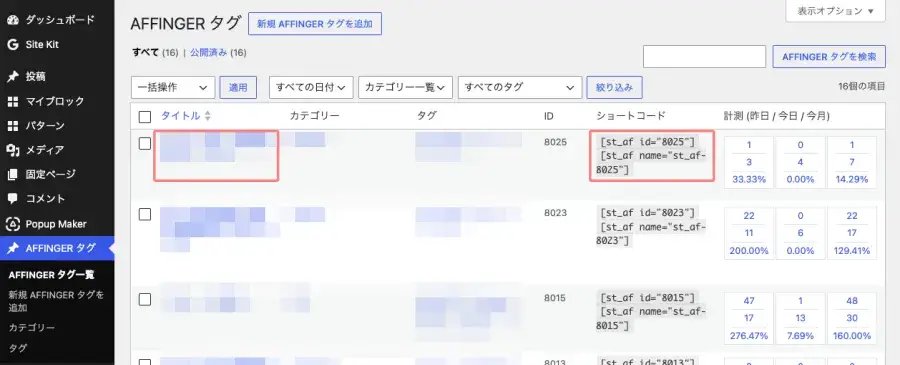
Task: Click ID value 8025
Action: click(555, 142)
